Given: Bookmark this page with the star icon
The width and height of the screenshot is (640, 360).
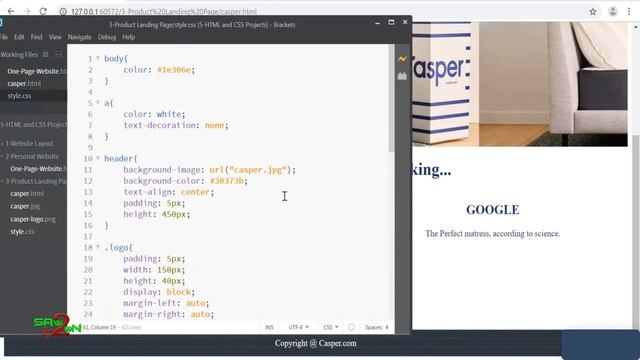Looking at the screenshot, I should [593, 12].
